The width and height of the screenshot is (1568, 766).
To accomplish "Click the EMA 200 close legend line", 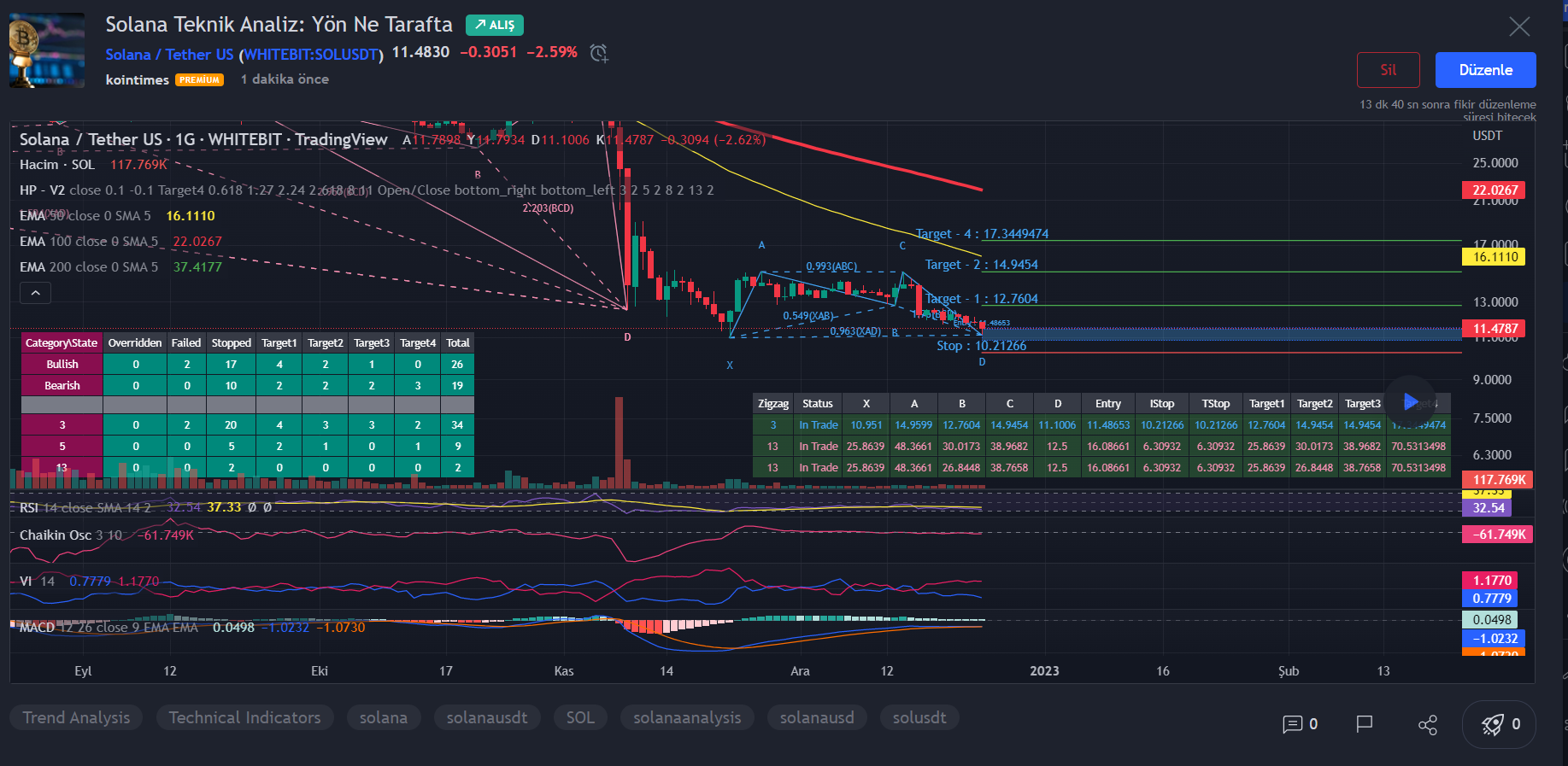I will point(120,267).
